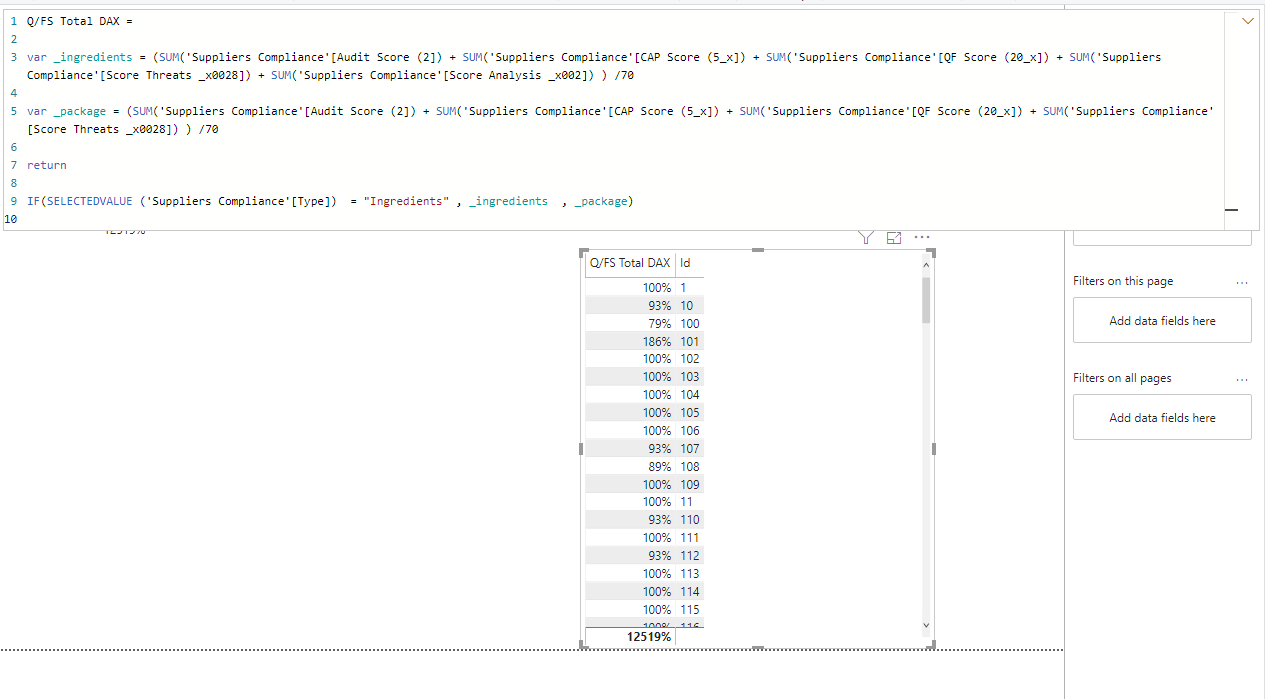Place cursor on 'Q/FS Total DAX =' in formula line 1

click(x=80, y=21)
